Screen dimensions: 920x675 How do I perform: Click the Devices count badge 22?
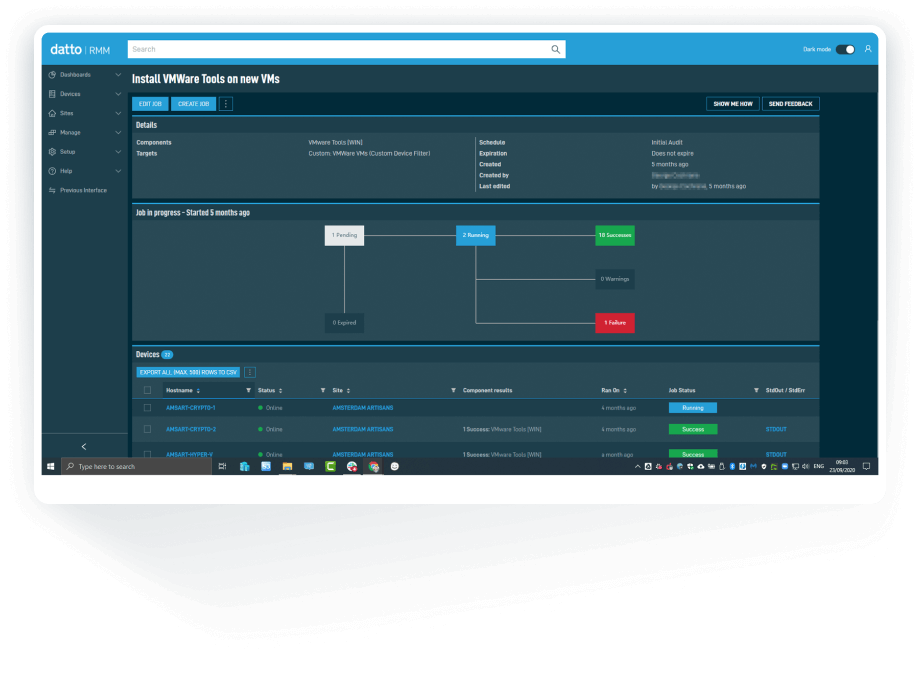click(167, 355)
